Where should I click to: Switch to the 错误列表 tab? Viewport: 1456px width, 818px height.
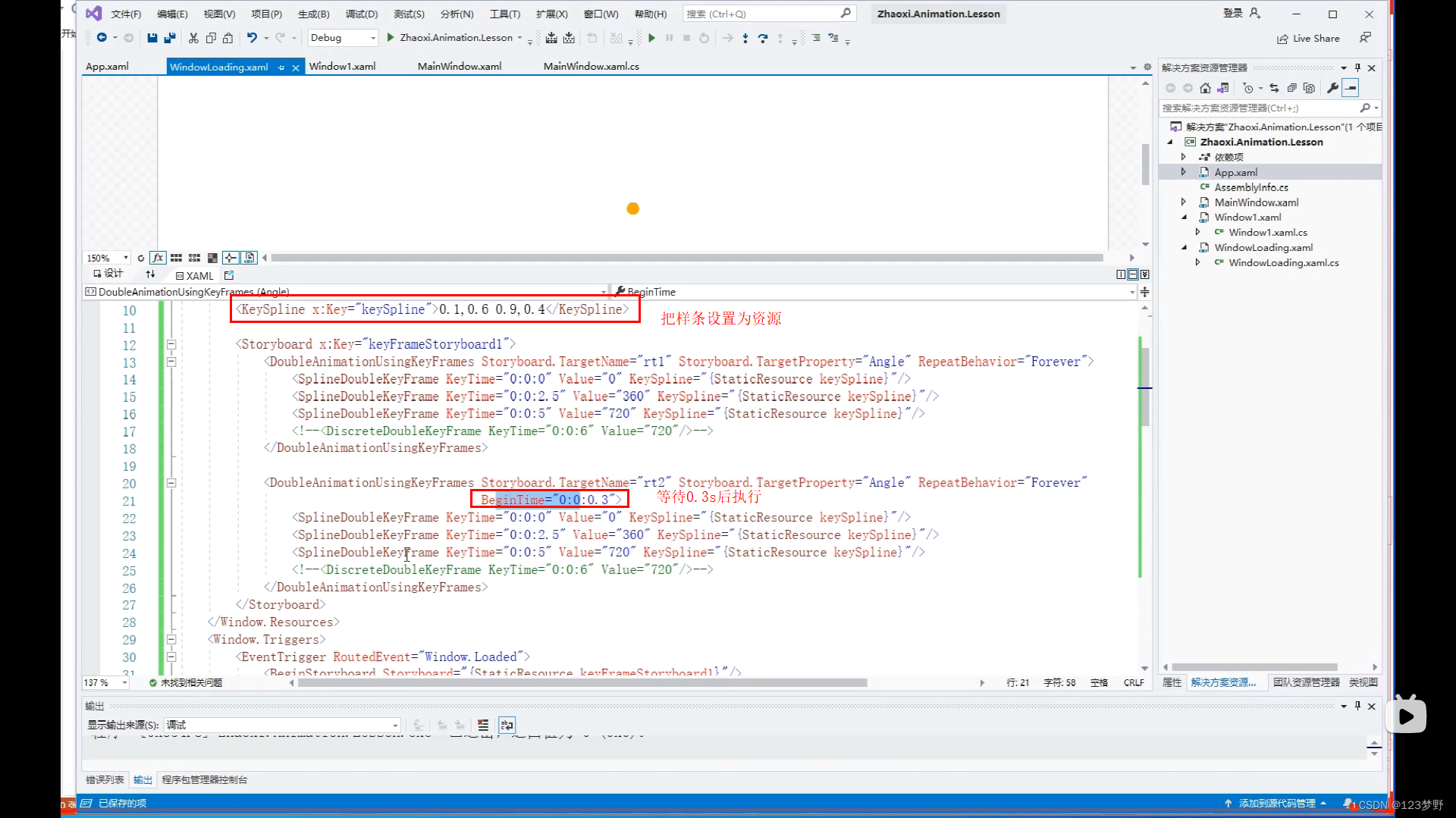coord(105,780)
